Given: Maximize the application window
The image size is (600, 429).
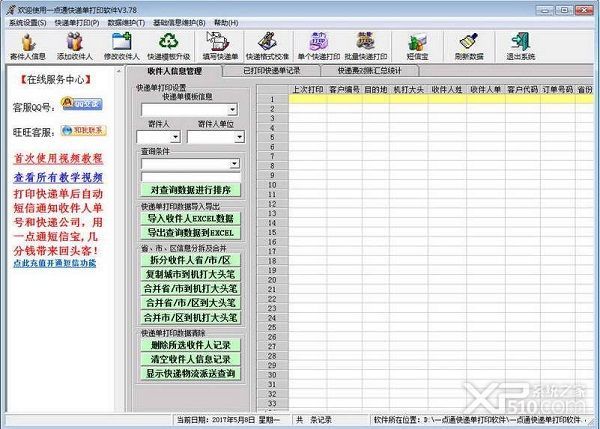Looking at the screenshot, I should 564,10.
